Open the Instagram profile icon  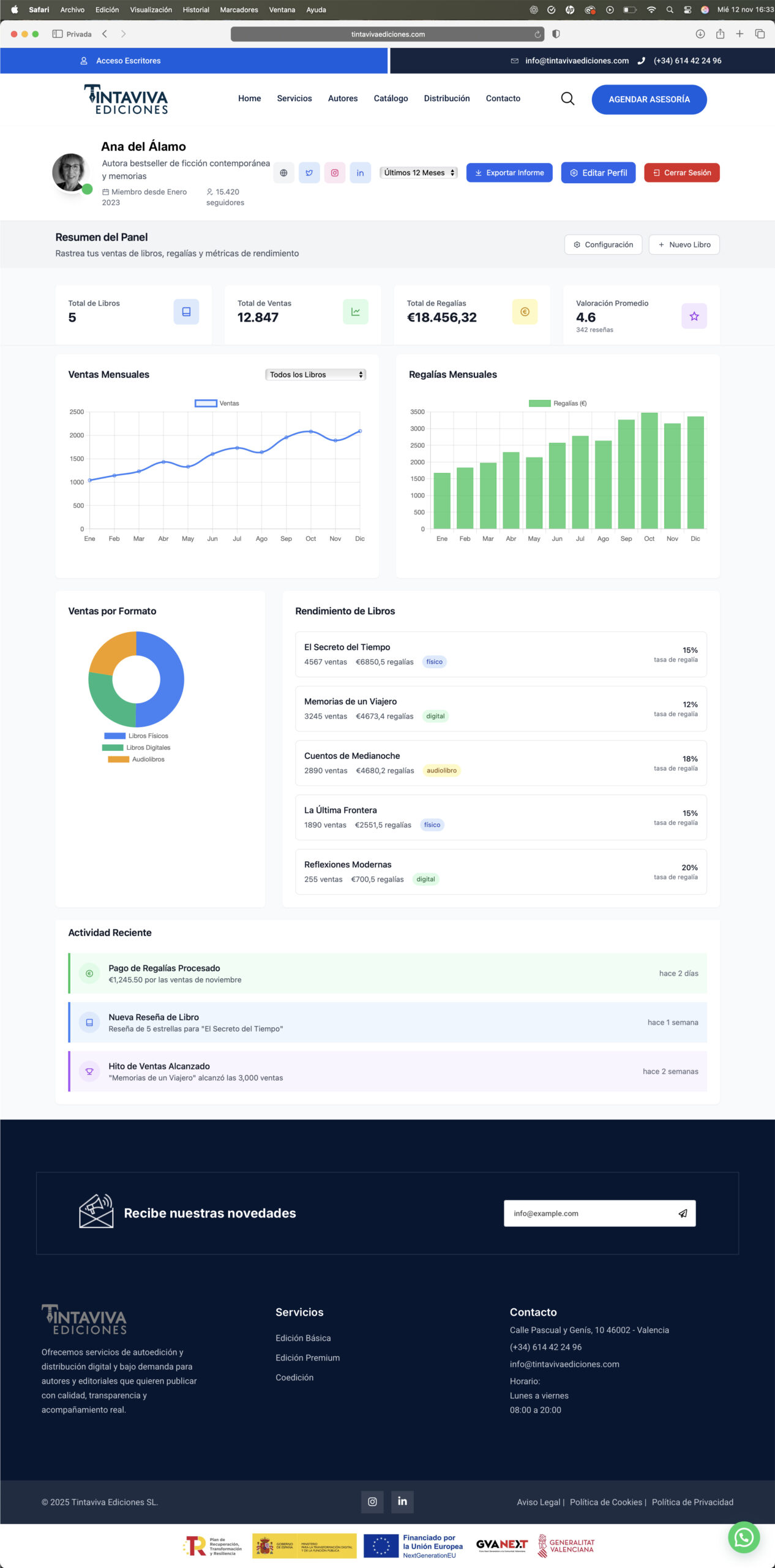pos(335,173)
